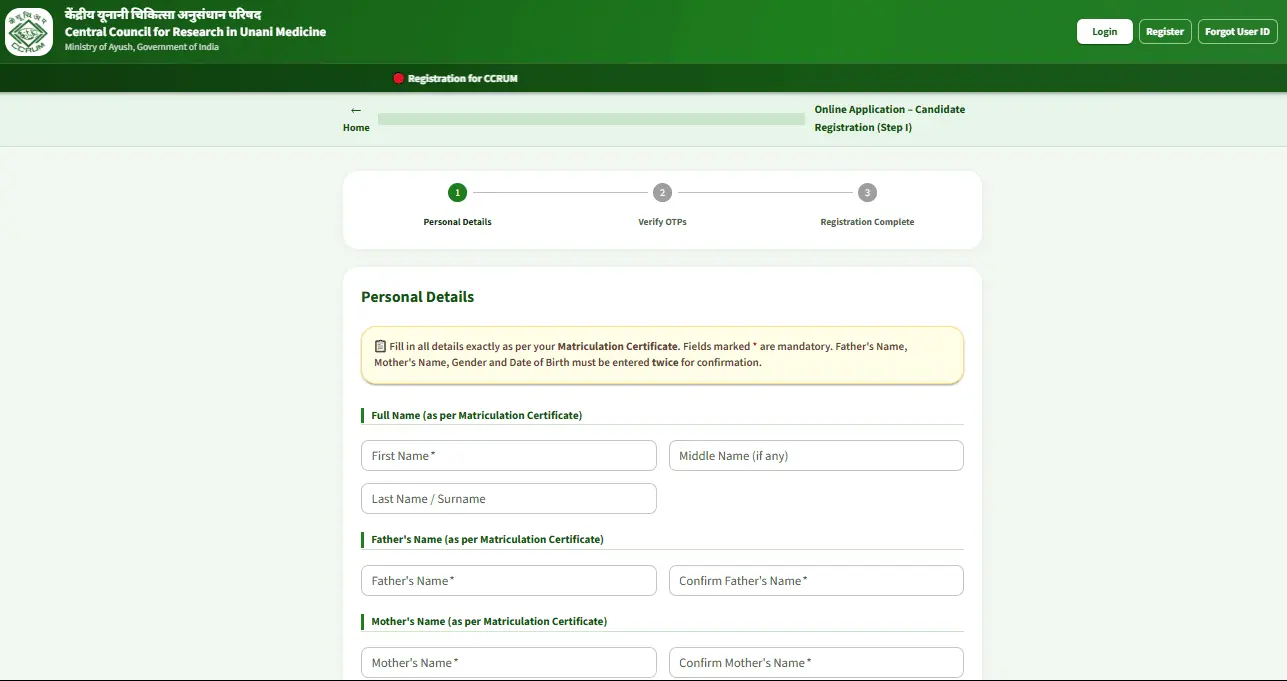1287x681 pixels.
Task: Focus the Mother's Name field
Action: click(x=509, y=663)
